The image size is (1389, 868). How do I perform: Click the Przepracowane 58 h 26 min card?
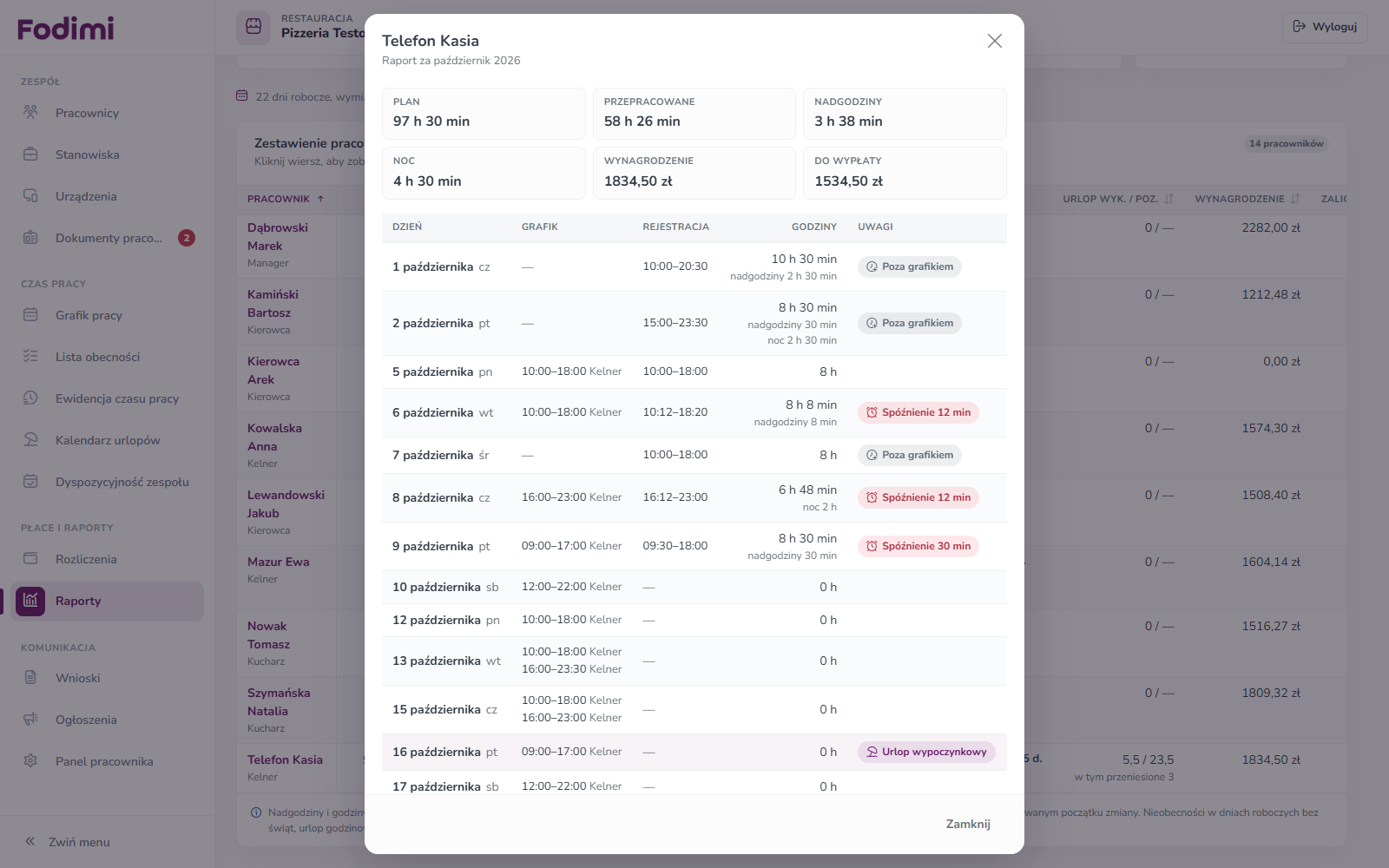click(x=694, y=114)
